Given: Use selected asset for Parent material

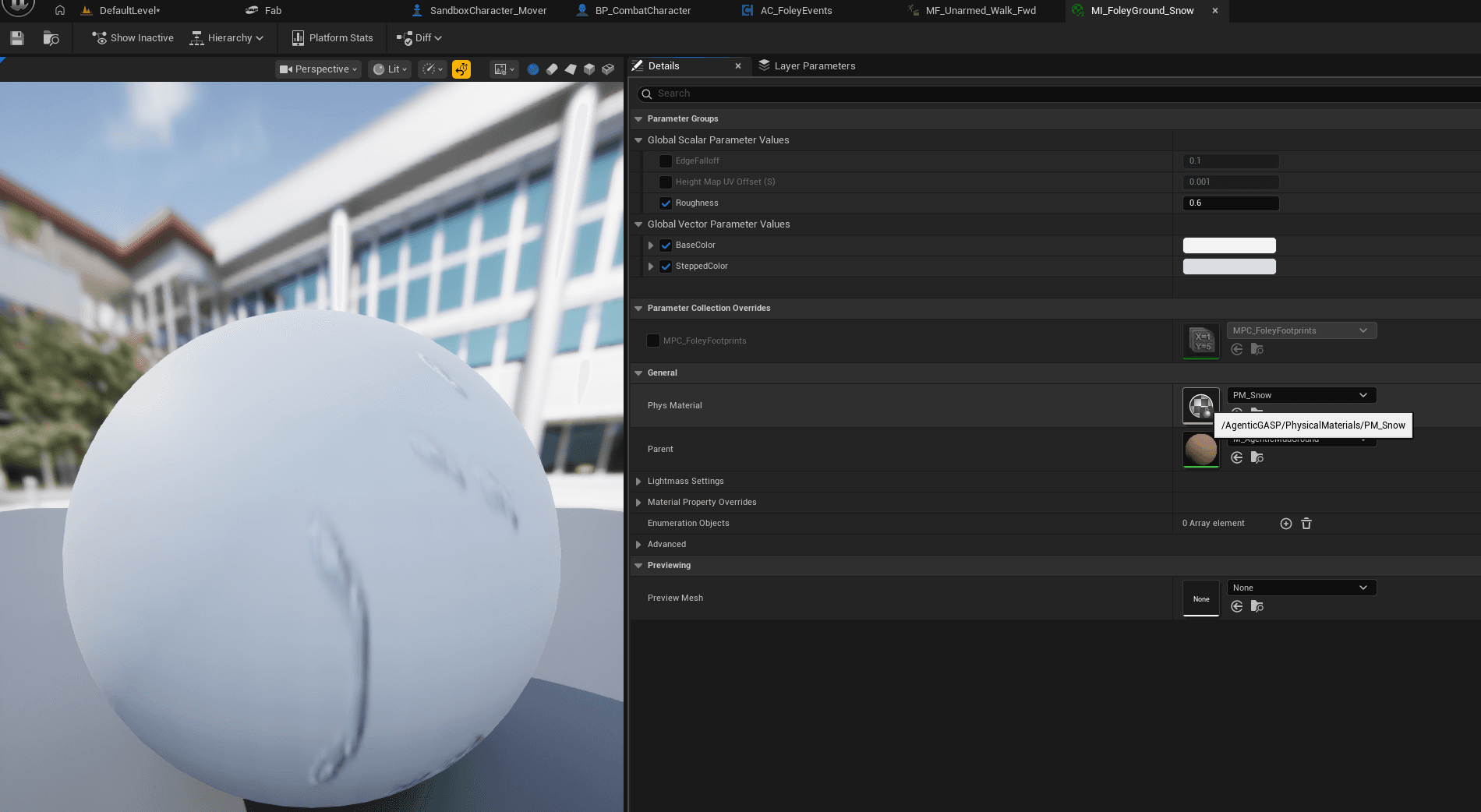Looking at the screenshot, I should (x=1237, y=457).
